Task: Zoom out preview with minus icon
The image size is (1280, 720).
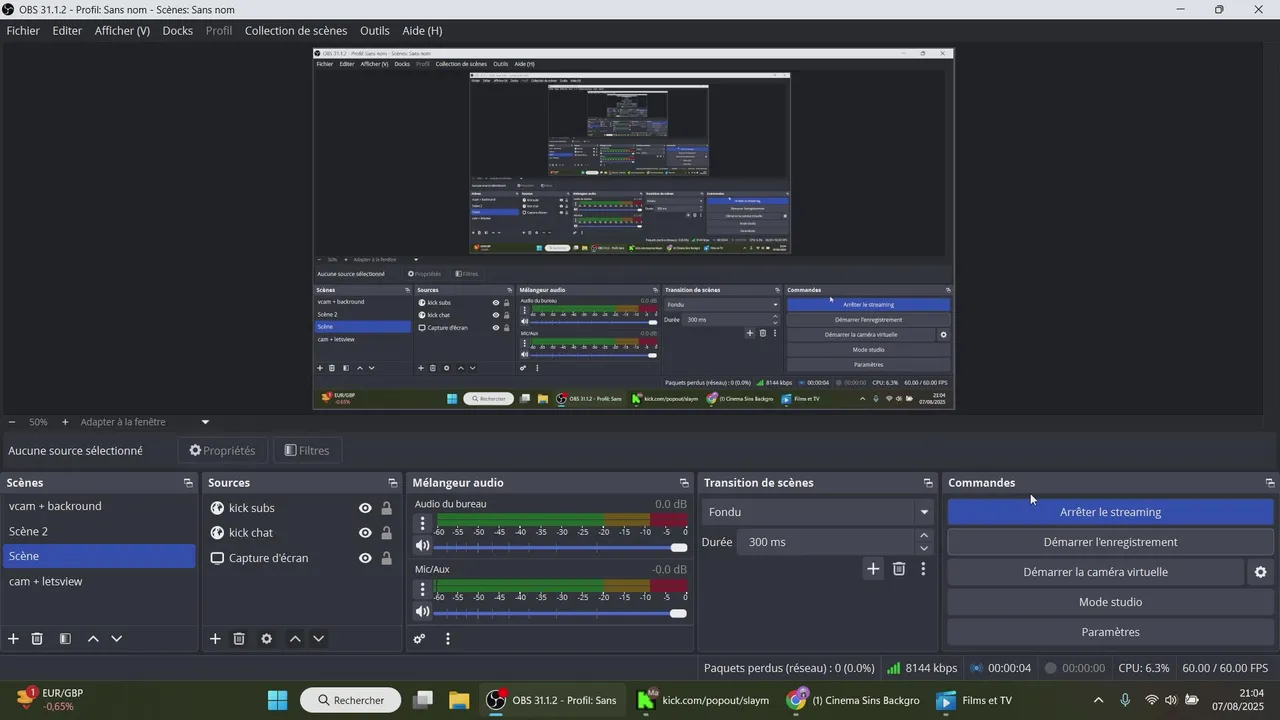Action: click(11, 422)
